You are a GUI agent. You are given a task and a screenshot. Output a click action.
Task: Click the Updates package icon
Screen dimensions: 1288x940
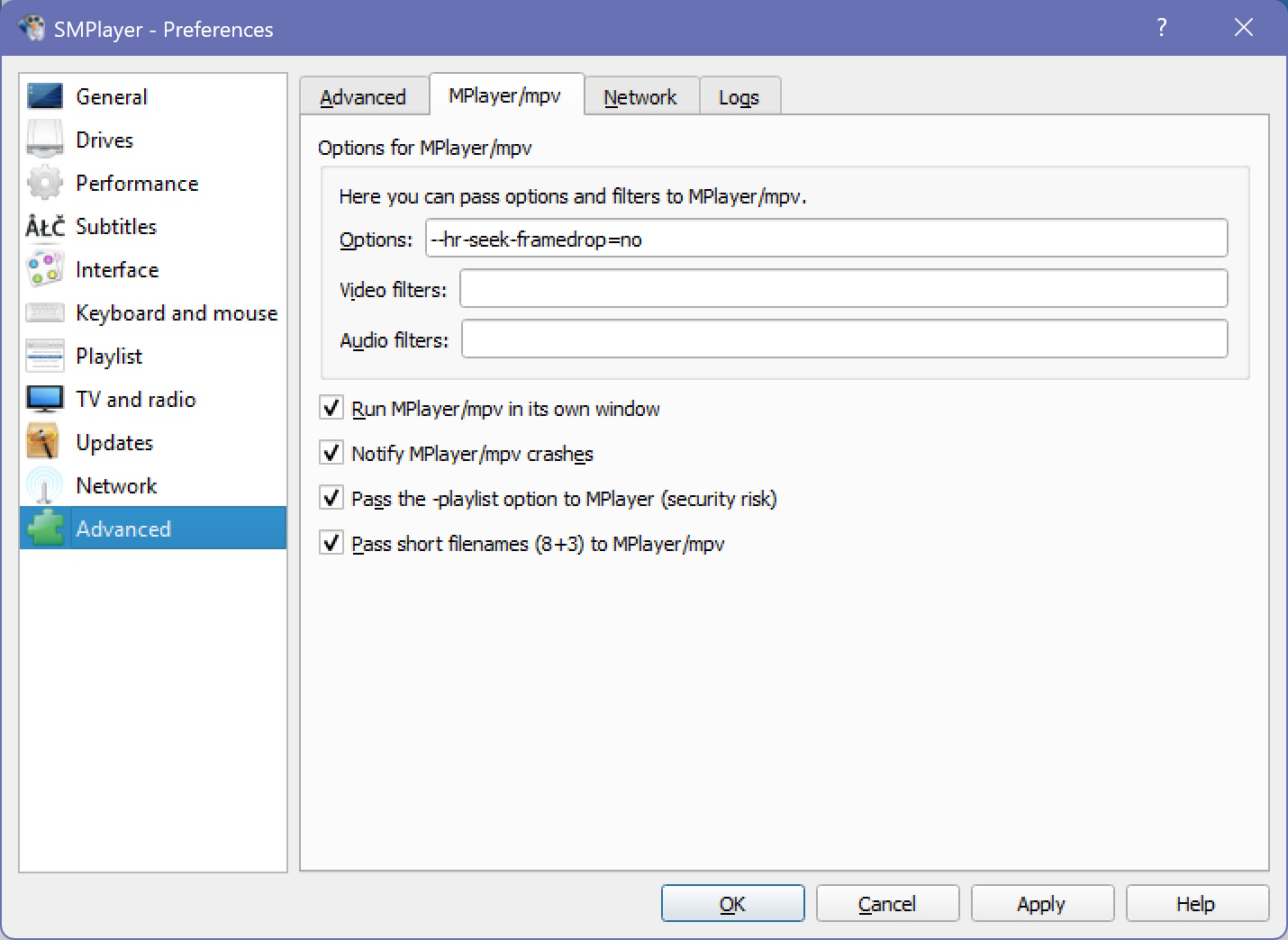pyautogui.click(x=45, y=442)
